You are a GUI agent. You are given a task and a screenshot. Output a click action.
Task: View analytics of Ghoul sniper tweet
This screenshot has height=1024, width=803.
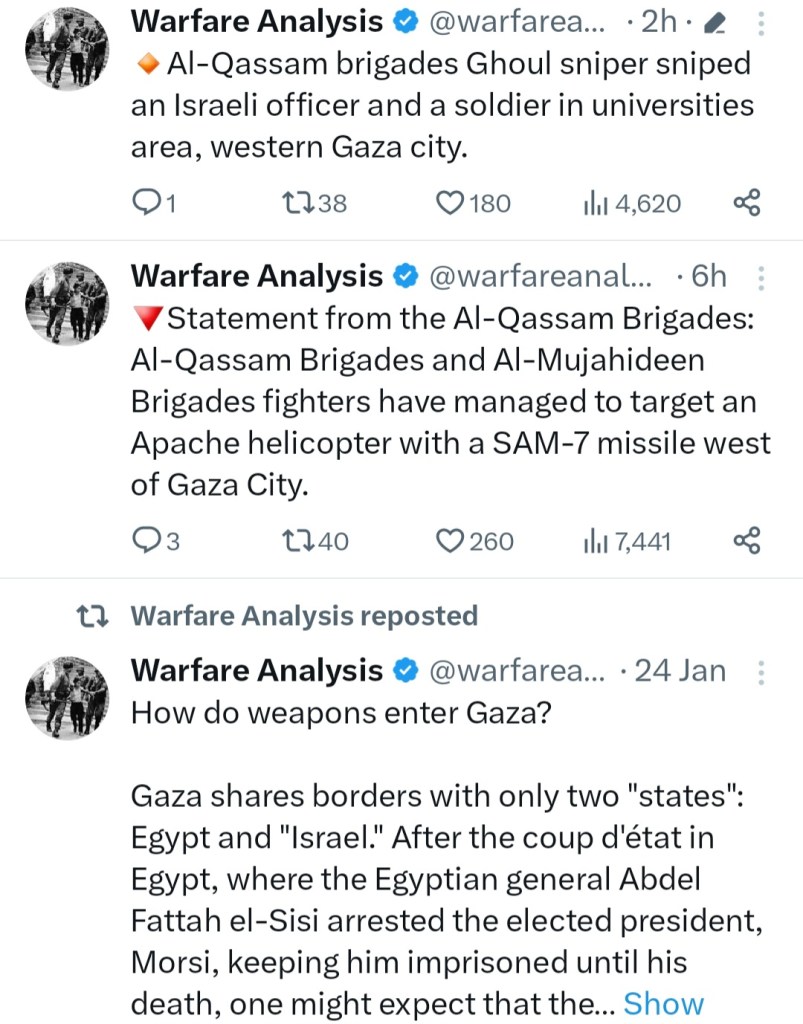pyautogui.click(x=631, y=204)
